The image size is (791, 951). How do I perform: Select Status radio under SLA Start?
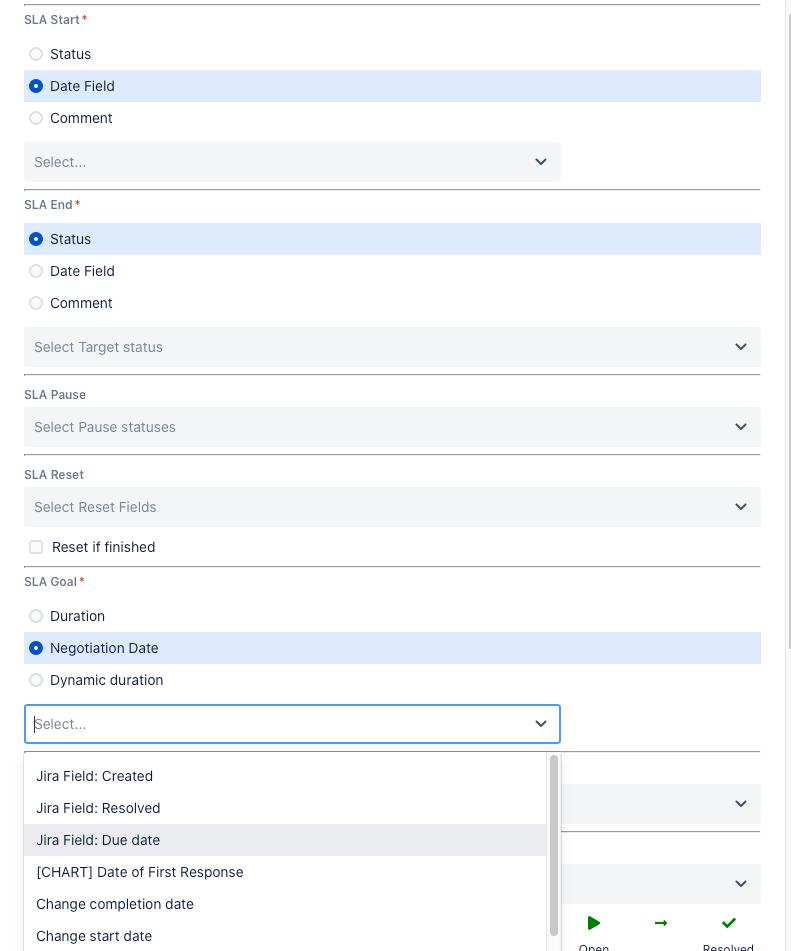click(36, 54)
